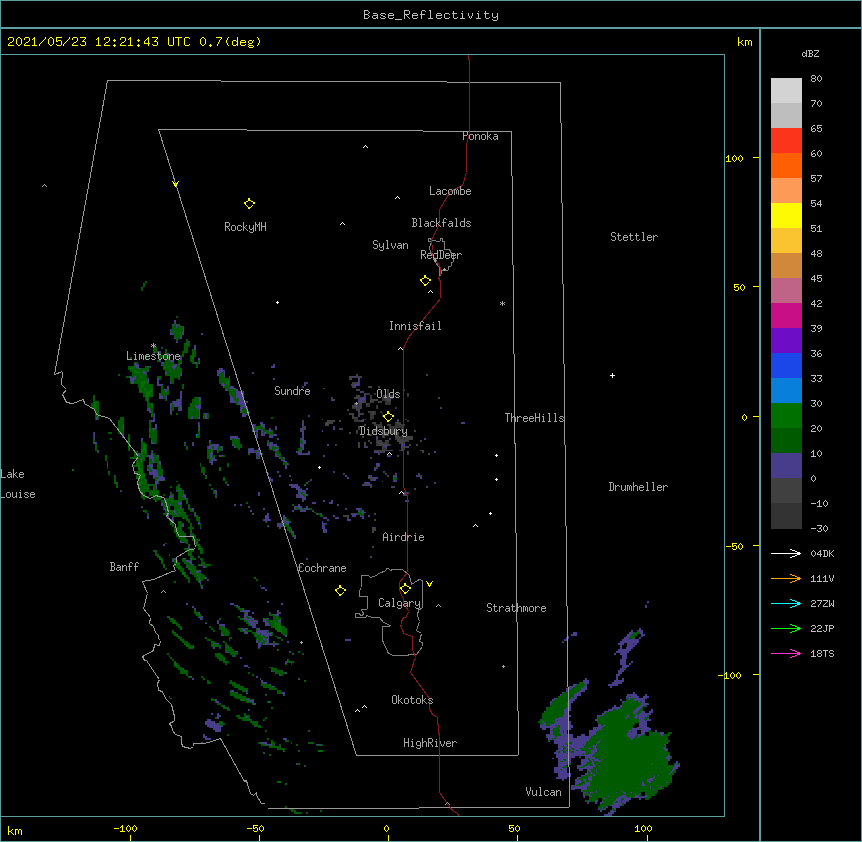Viewport: 862px width, 842px height.
Task: Click the HighRiver label
Action: [x=430, y=743]
